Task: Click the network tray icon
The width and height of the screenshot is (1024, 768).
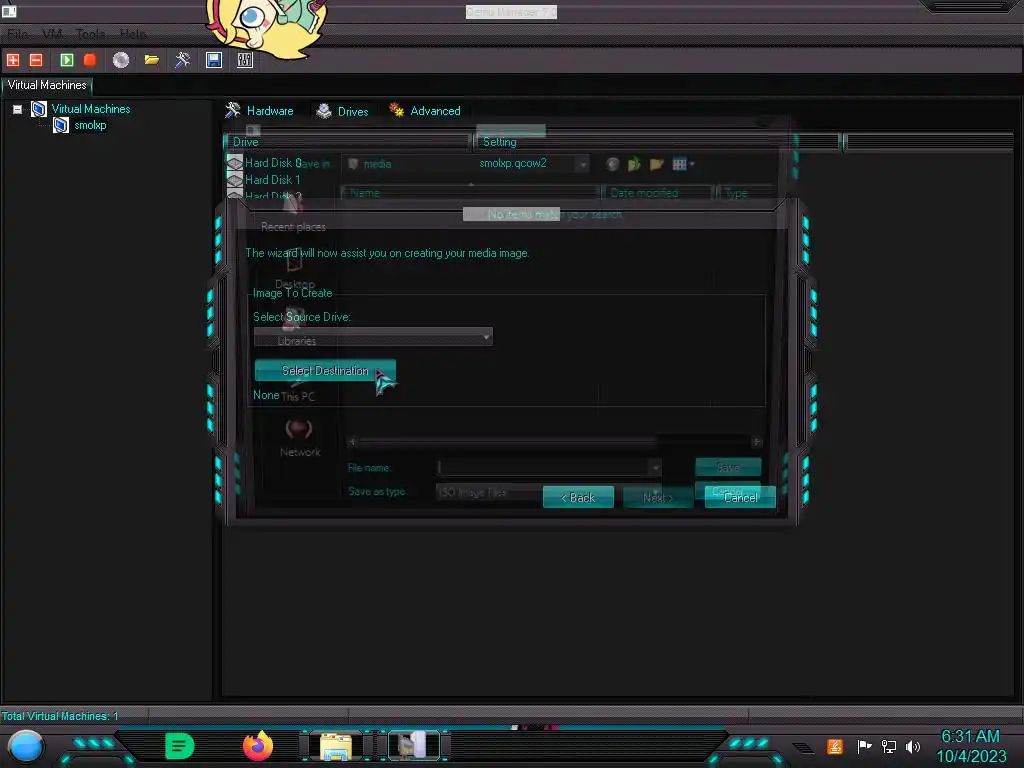Action: point(888,746)
